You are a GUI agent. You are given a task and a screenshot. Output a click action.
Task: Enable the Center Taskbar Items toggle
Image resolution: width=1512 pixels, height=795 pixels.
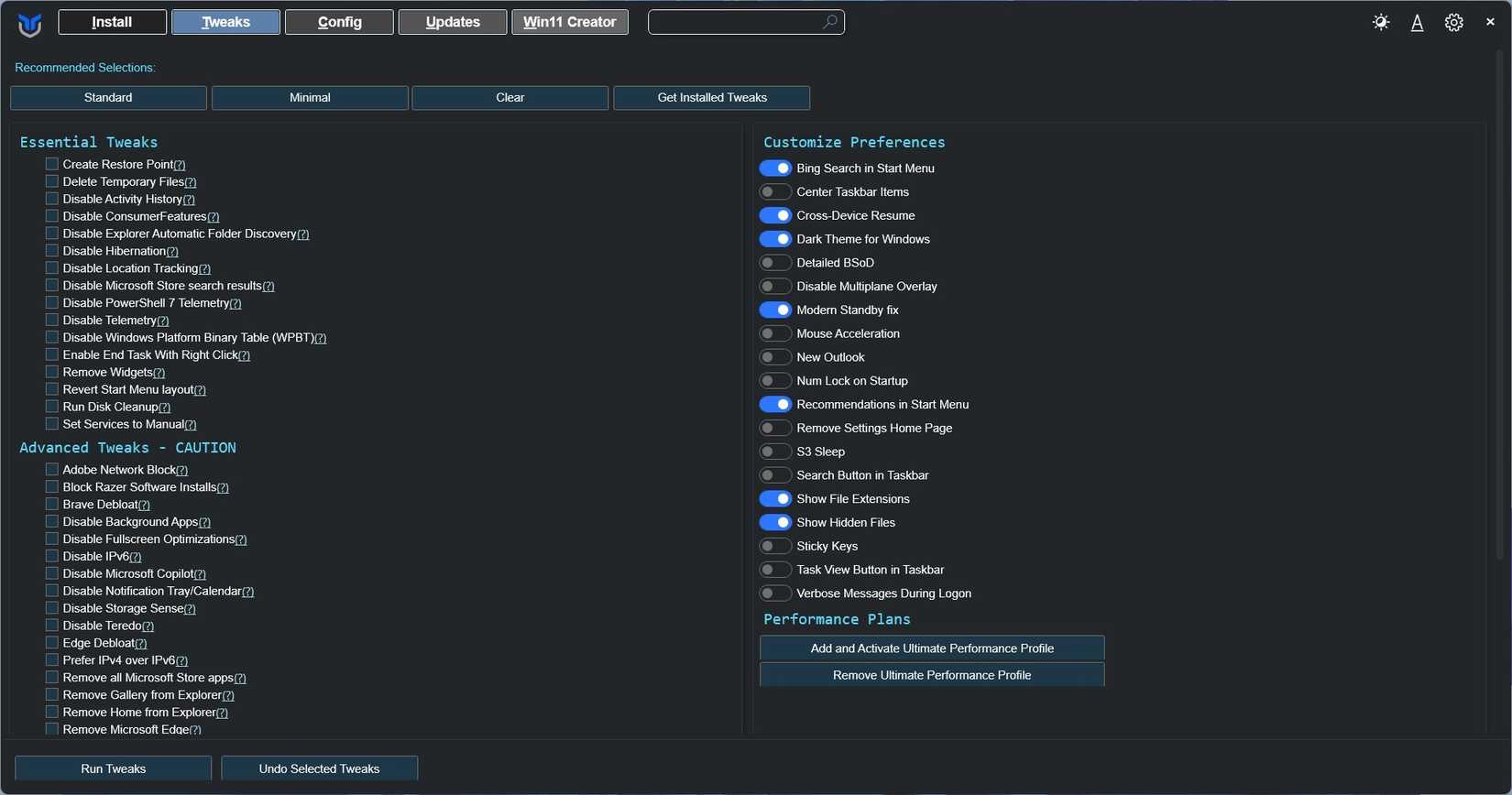point(775,192)
